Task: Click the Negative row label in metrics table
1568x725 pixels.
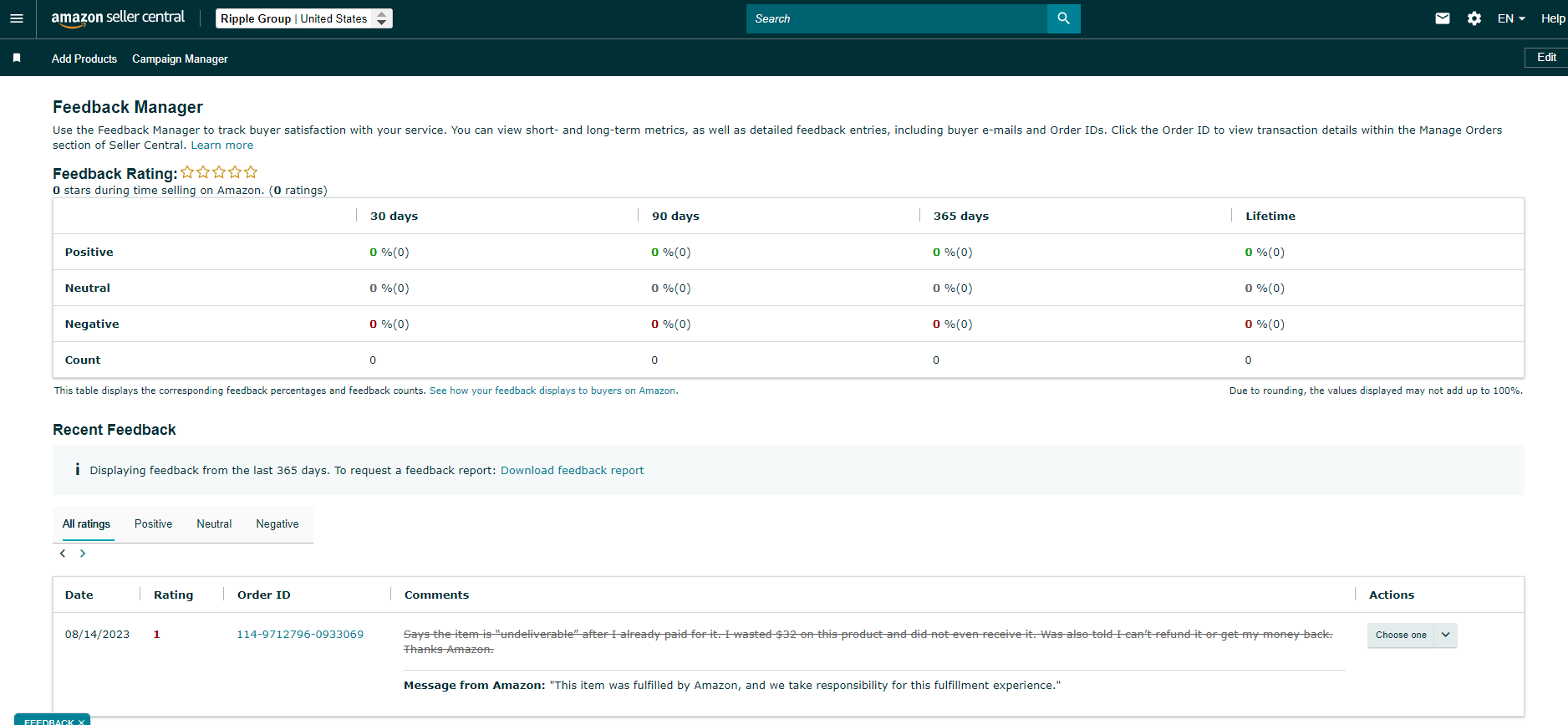Action: (x=92, y=324)
